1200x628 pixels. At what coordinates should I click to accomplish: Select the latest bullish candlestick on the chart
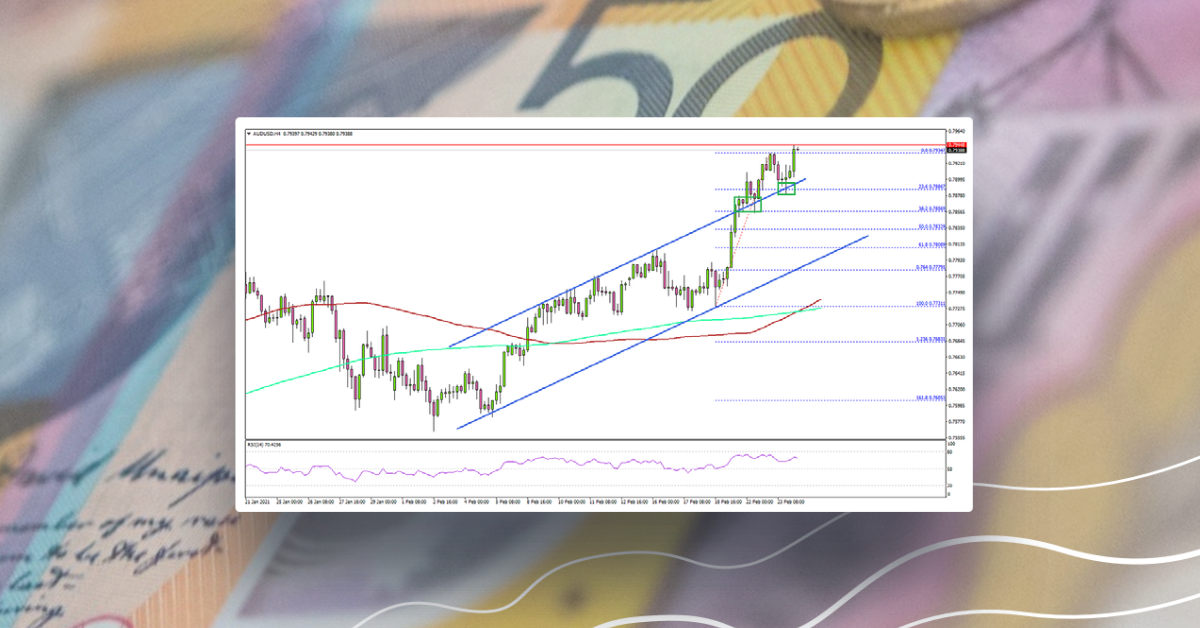pyautogui.click(x=795, y=158)
